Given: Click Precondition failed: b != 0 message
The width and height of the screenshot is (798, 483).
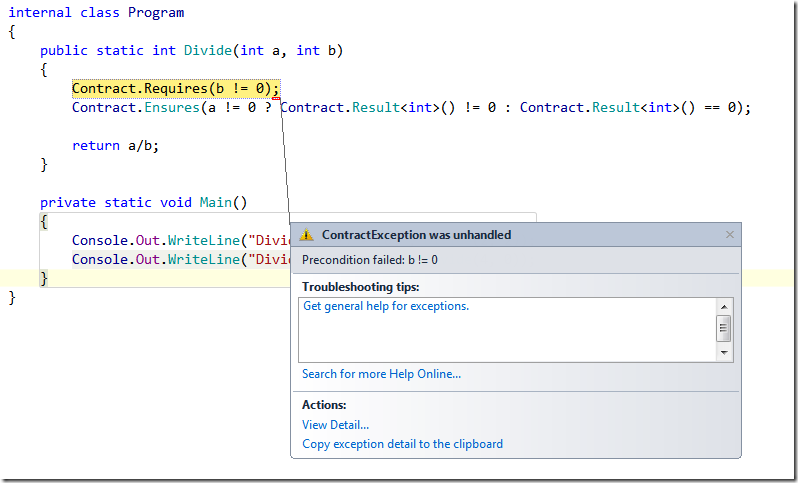Looking at the screenshot, I should click(x=369, y=260).
